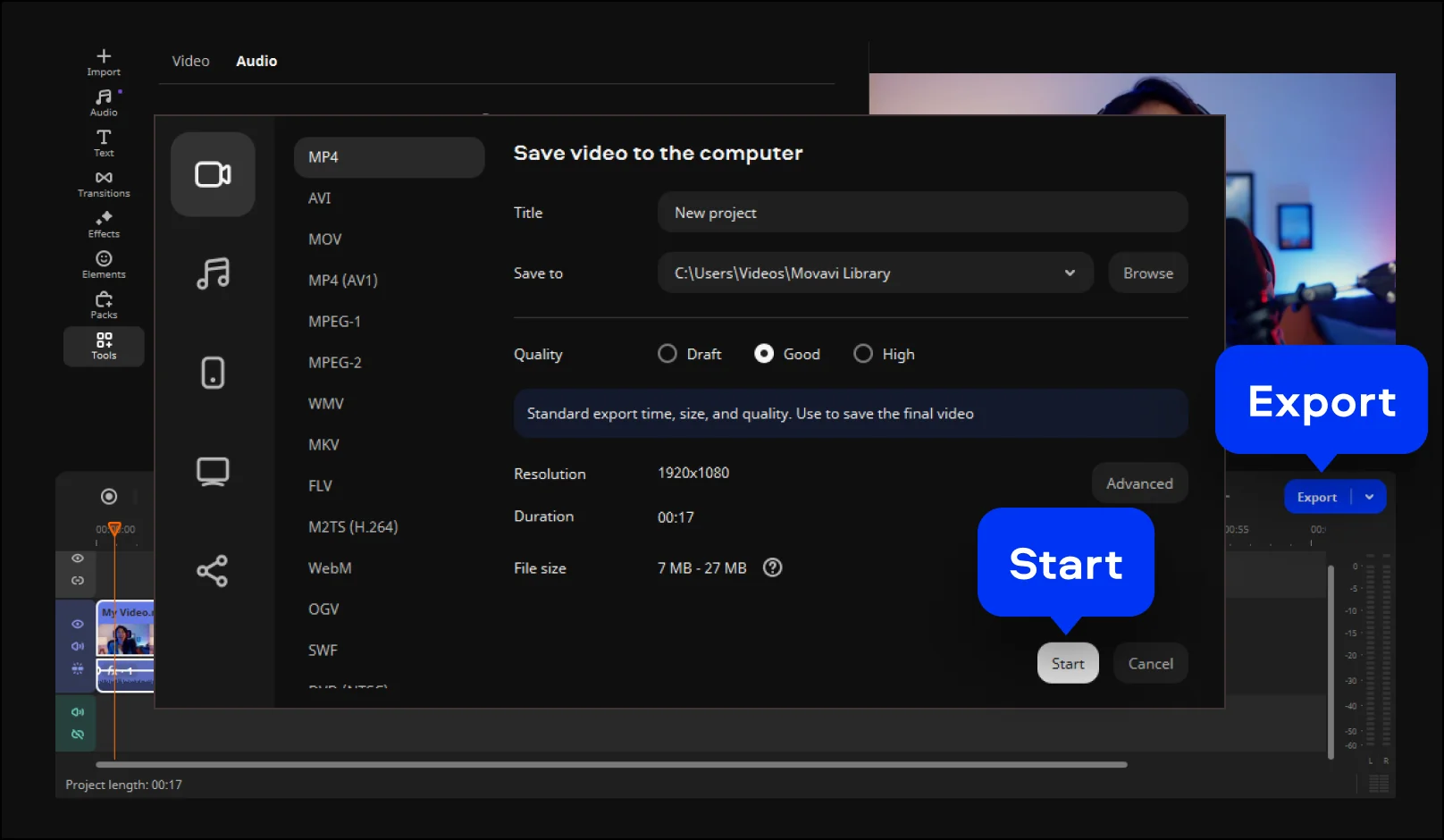Click the horizontal timeline scrollbar
This screenshot has height=840, width=1444.
pyautogui.click(x=611, y=765)
